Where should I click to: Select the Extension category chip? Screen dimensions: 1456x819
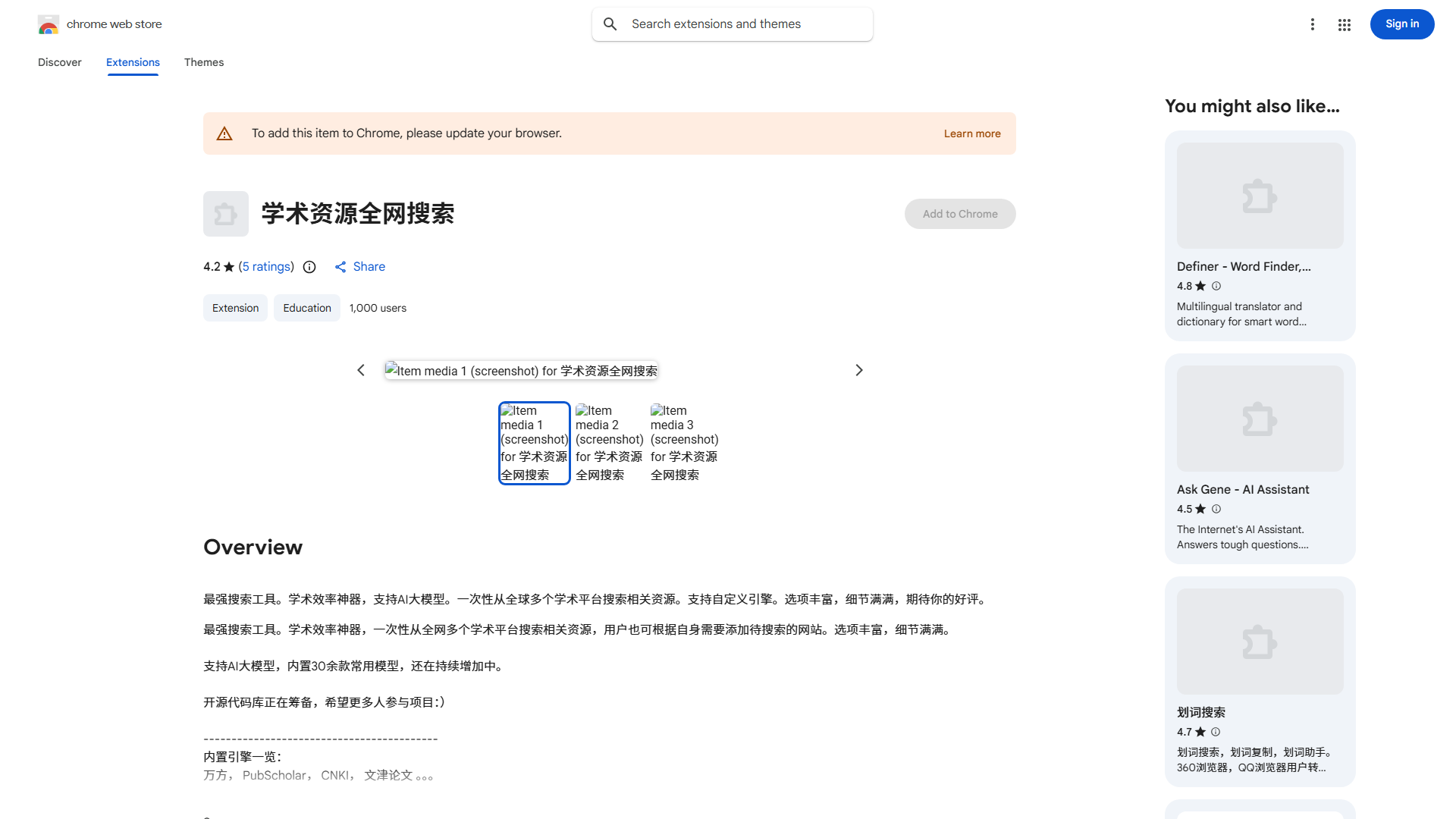click(235, 308)
